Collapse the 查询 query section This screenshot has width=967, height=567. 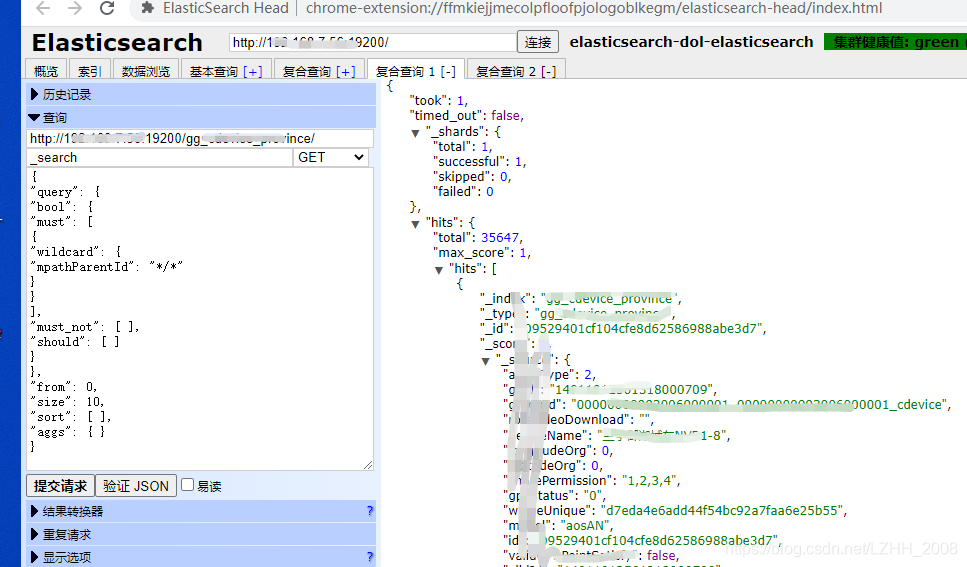point(201,117)
